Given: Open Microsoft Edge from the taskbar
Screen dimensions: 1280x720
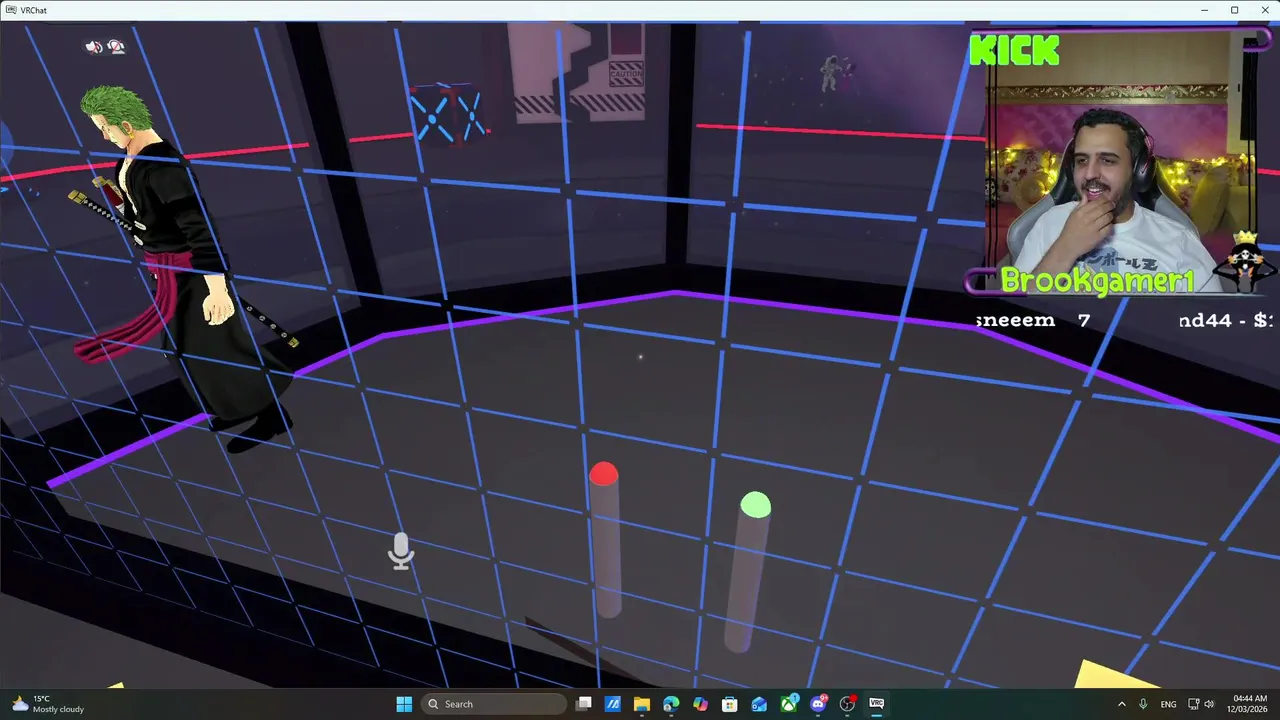Looking at the screenshot, I should [671, 704].
